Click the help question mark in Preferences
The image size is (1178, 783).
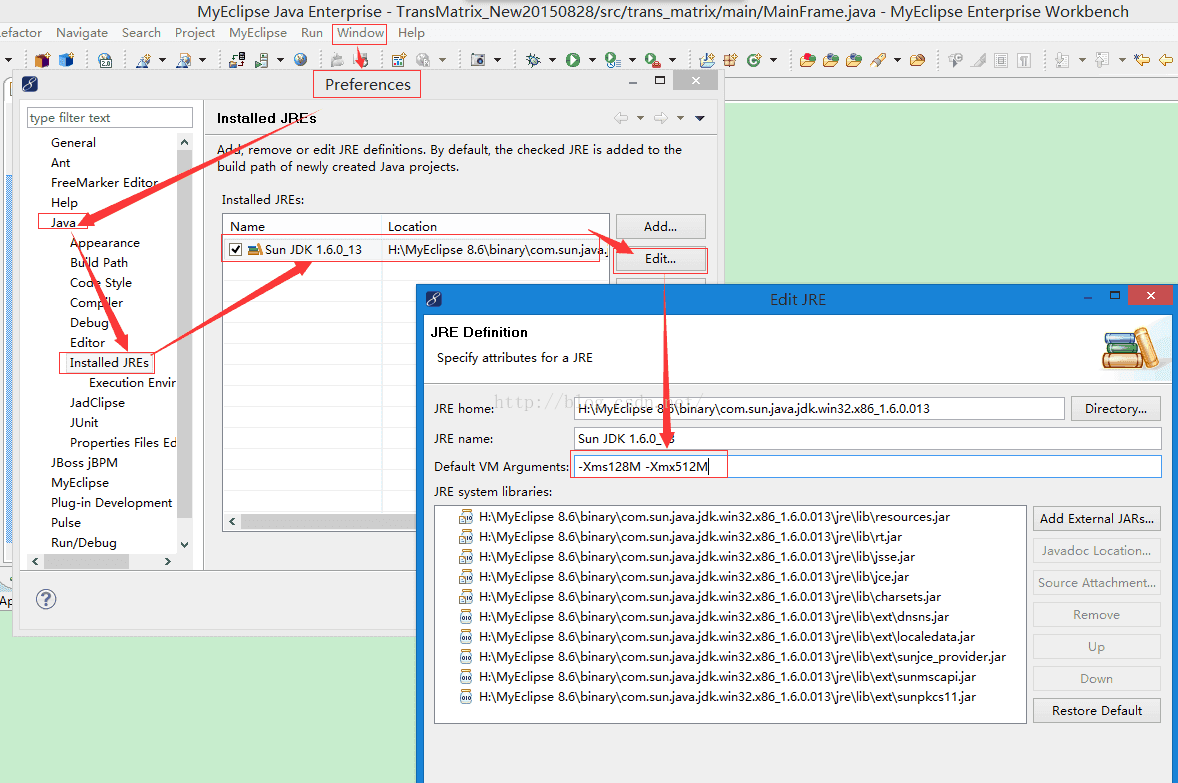[x=46, y=599]
